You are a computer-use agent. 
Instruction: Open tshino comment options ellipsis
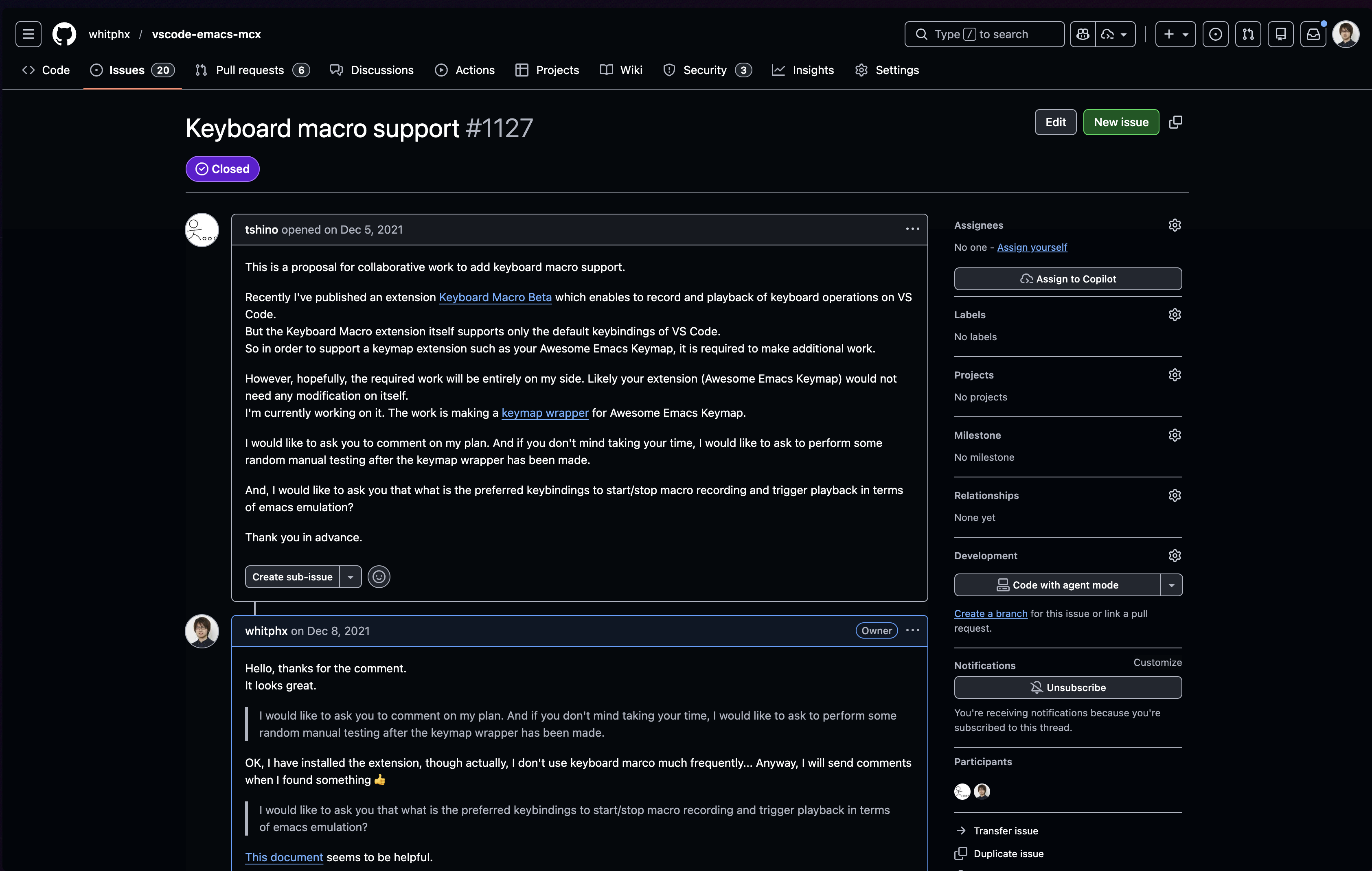tap(912, 229)
